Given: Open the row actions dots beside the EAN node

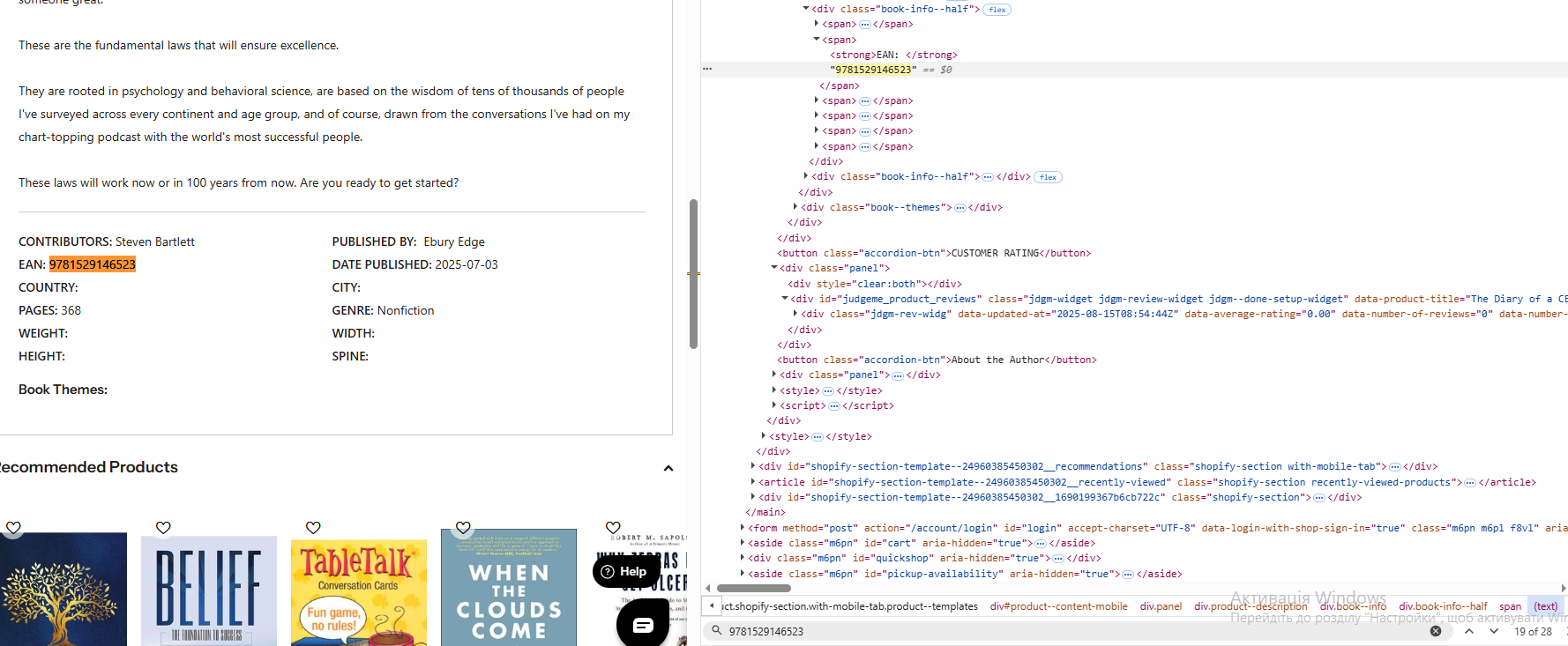Looking at the screenshot, I should 707,70.
